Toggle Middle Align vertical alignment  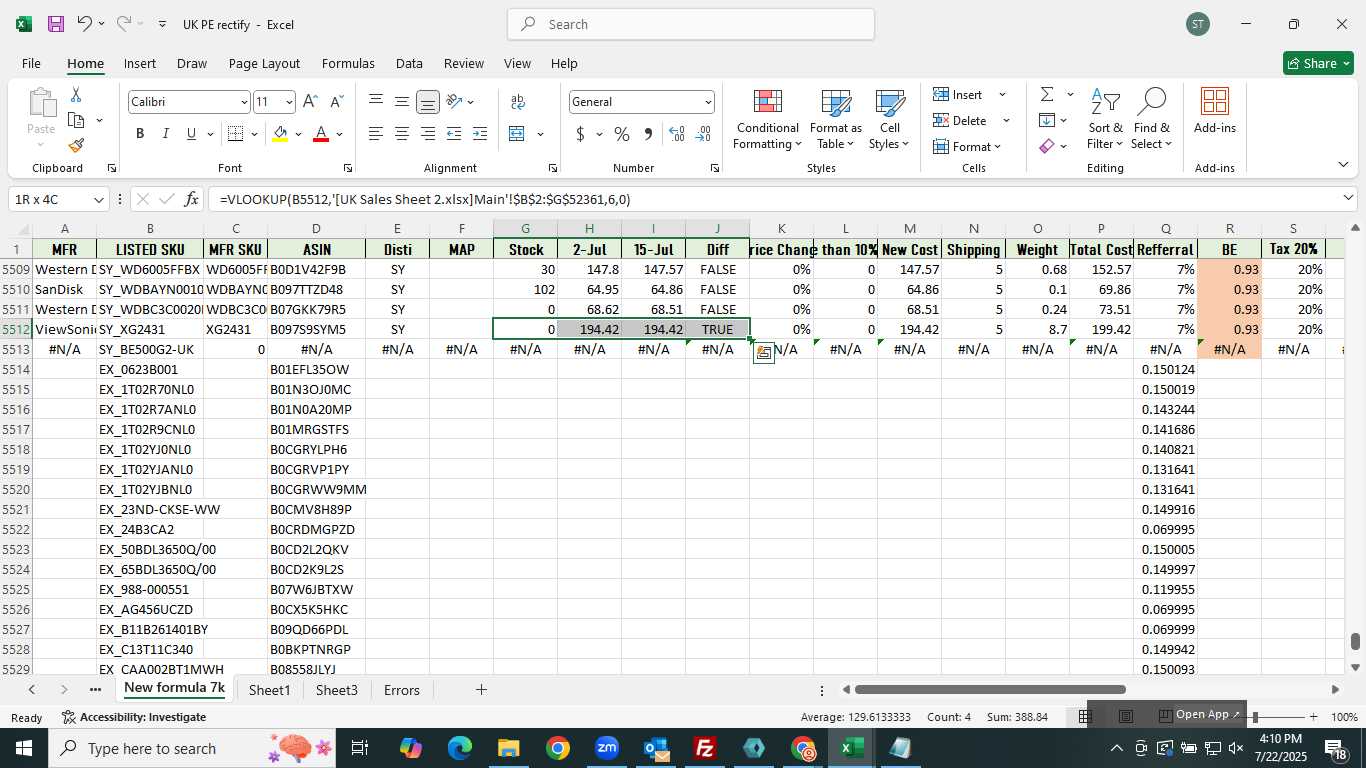click(402, 102)
